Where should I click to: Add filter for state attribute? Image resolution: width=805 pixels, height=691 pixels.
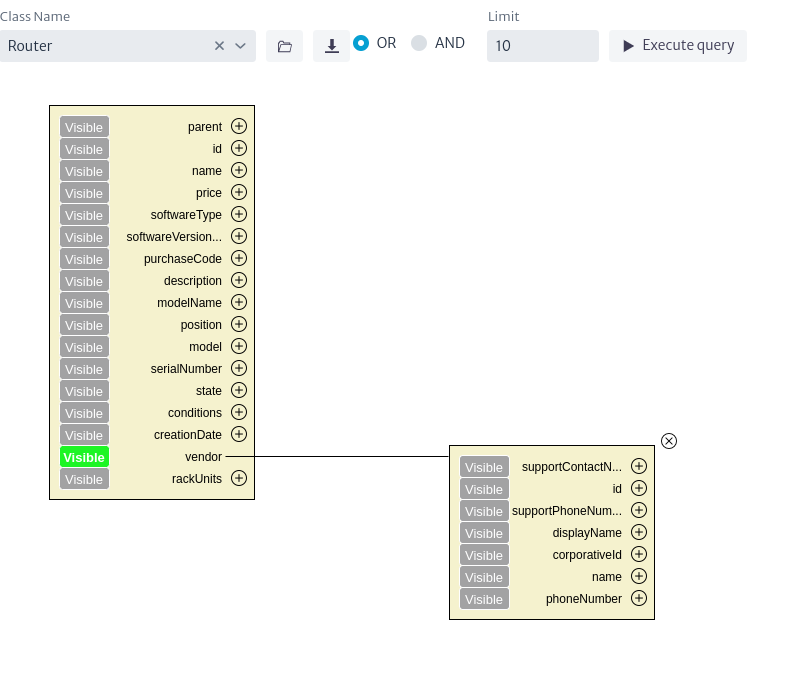pyautogui.click(x=239, y=390)
